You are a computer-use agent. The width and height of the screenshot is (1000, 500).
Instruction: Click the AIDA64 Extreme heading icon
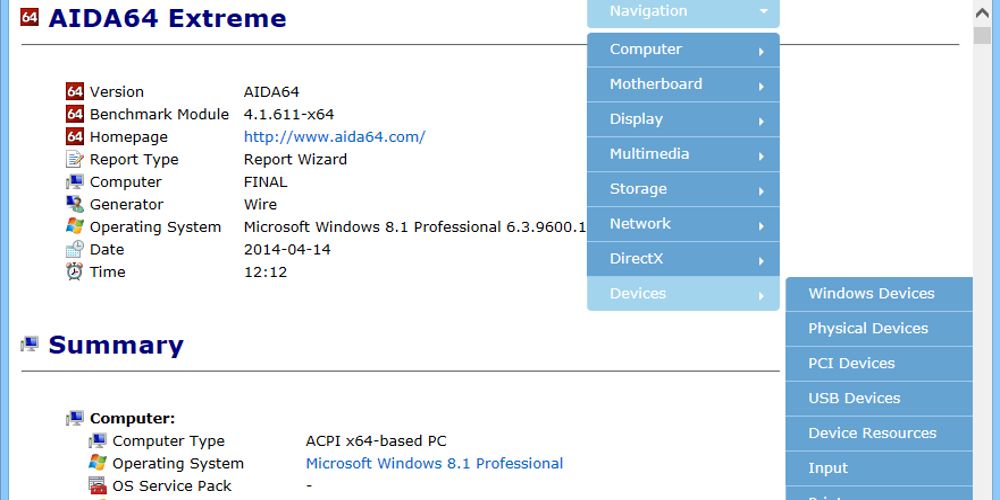click(x=29, y=17)
